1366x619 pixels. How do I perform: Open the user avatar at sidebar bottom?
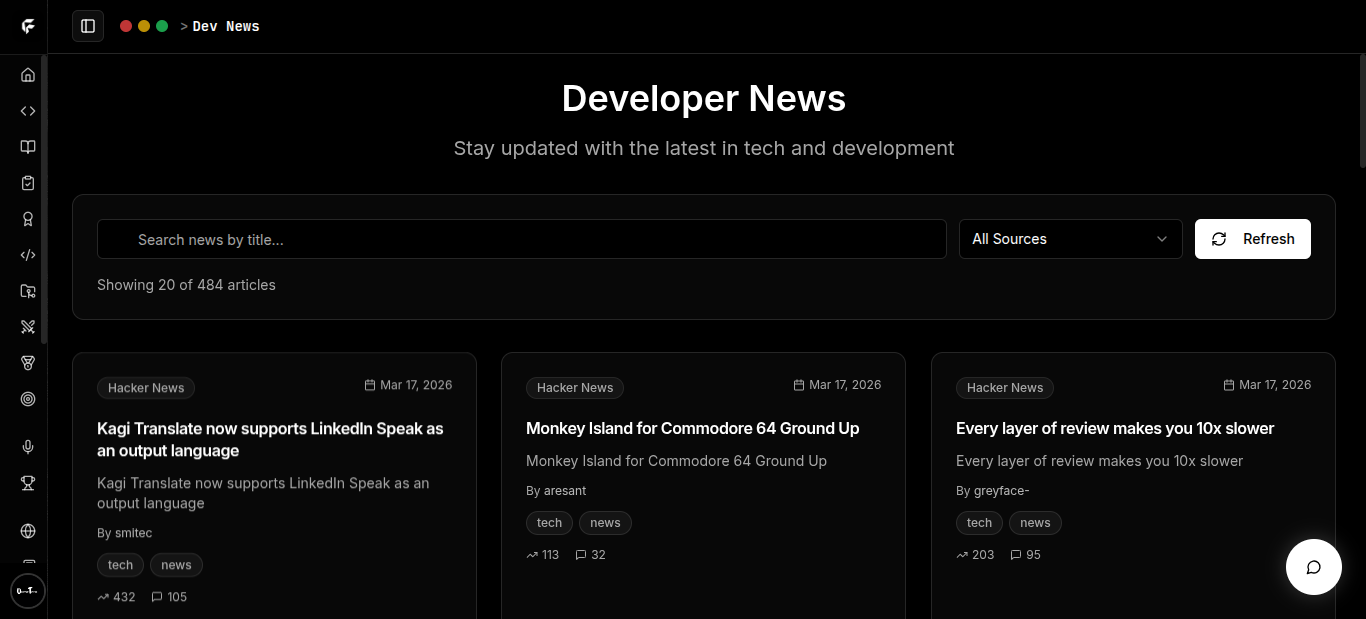pos(28,591)
